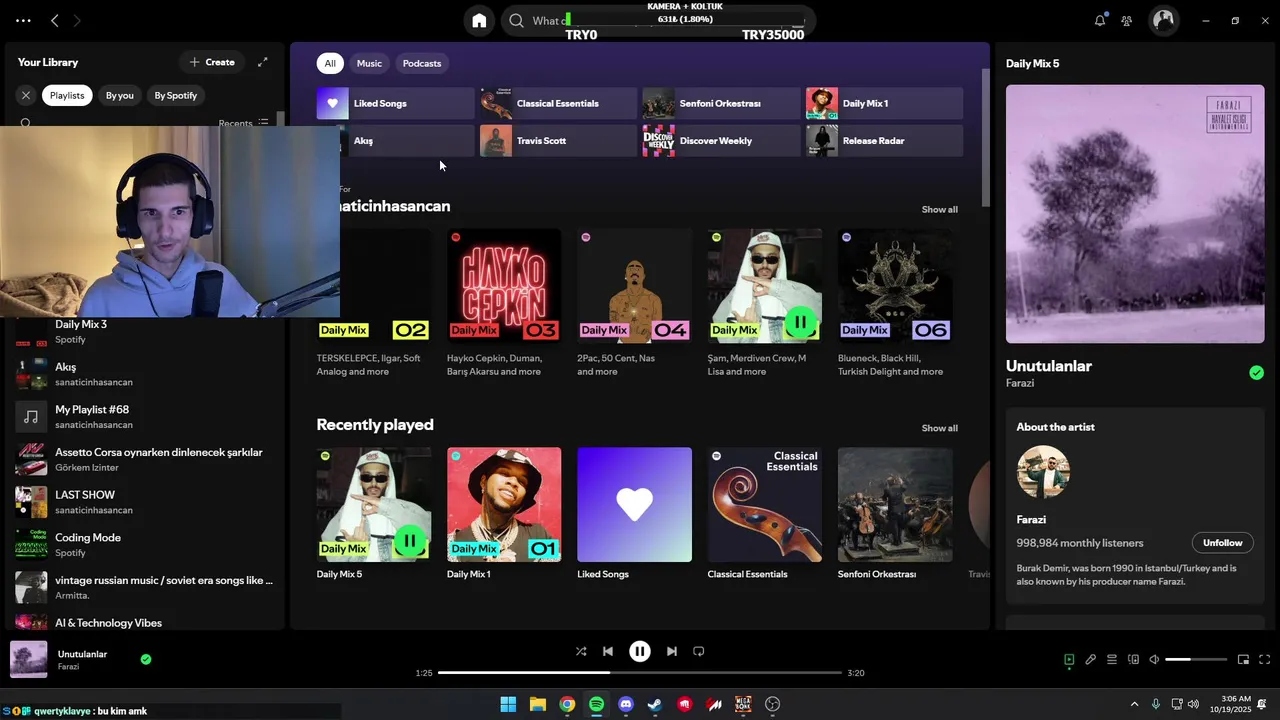Toggle repeat mode
Viewport: 1280px width, 720px height.
(699, 651)
